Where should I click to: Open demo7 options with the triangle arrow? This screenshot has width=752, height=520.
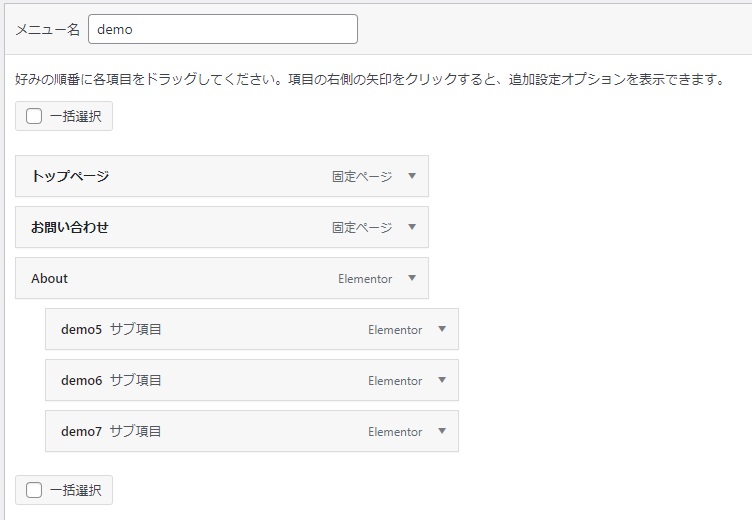pyautogui.click(x=441, y=431)
